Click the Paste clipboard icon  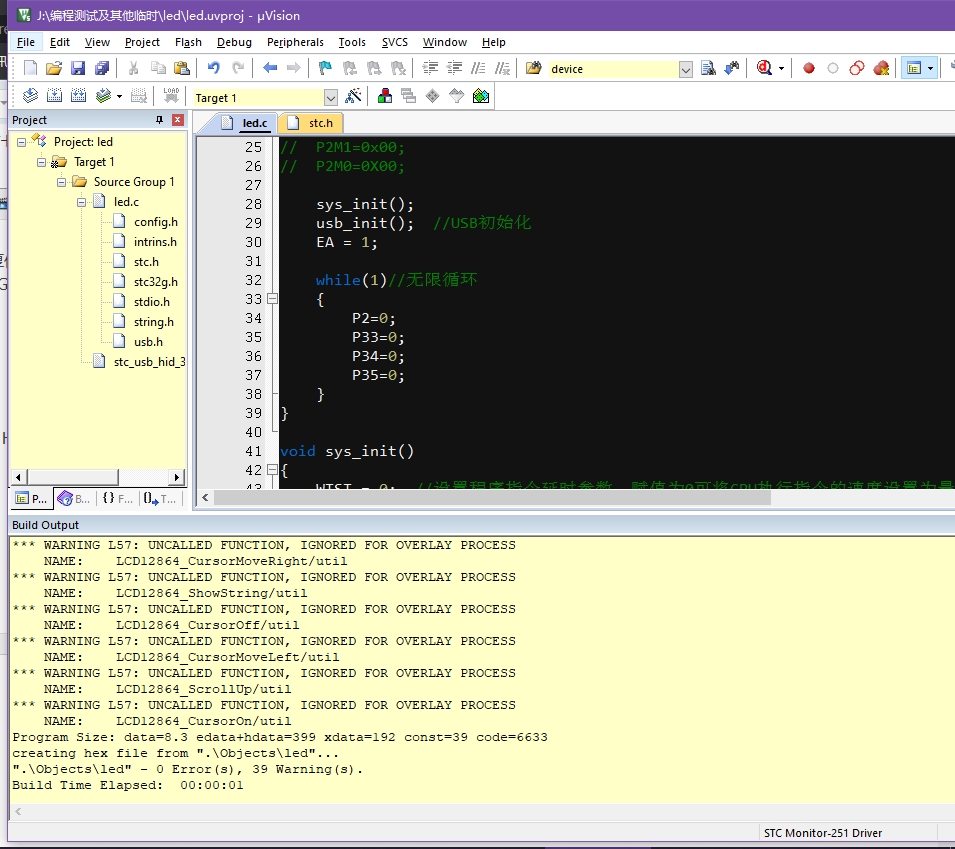(181, 68)
